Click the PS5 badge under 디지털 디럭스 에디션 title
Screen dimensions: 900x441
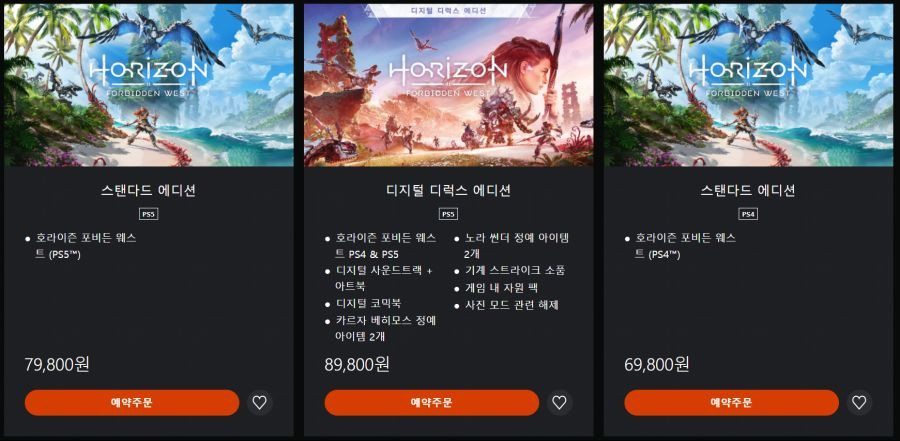click(448, 214)
